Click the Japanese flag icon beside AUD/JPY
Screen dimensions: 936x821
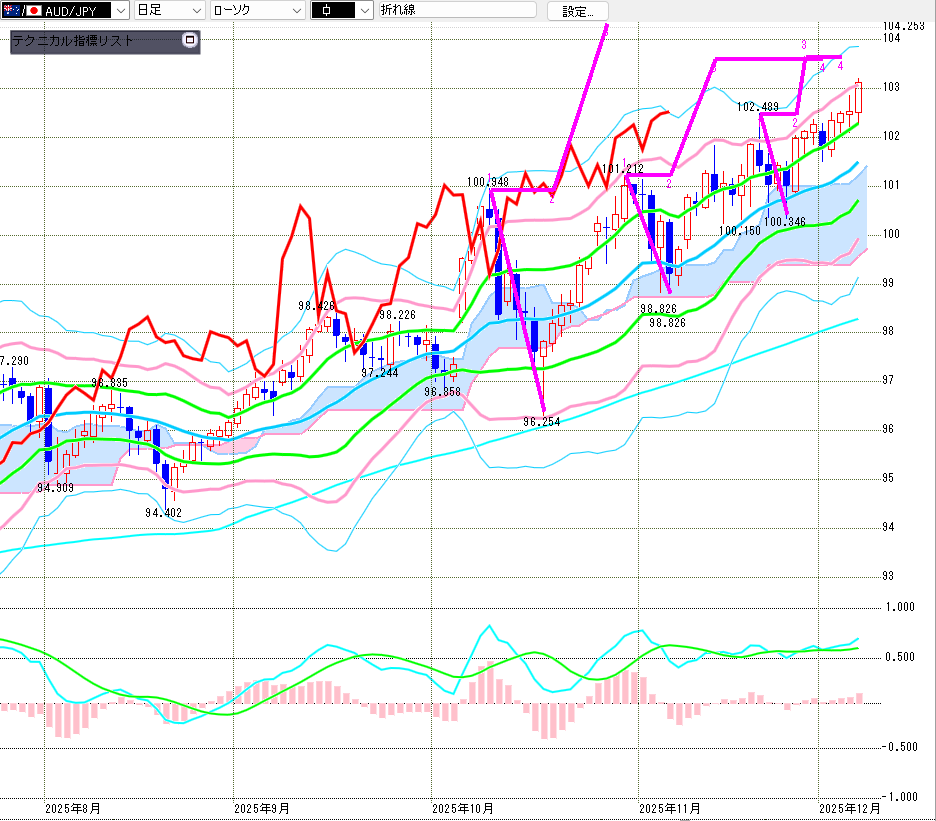[33, 10]
